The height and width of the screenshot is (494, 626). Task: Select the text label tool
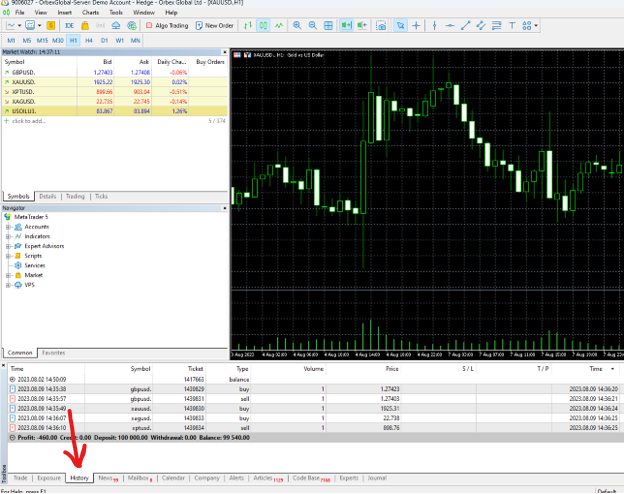[512, 26]
